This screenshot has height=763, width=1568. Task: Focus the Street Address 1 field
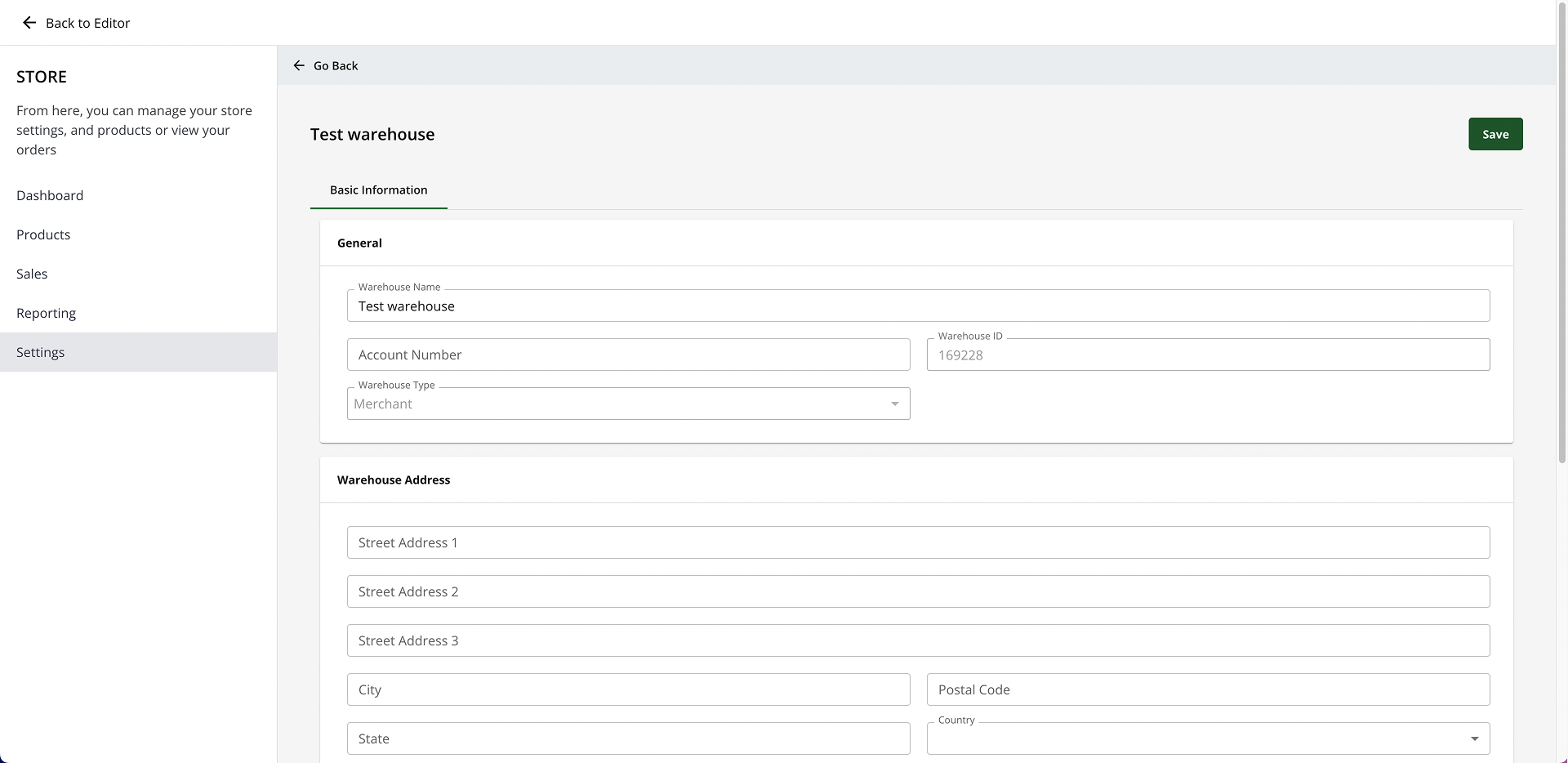click(x=918, y=542)
